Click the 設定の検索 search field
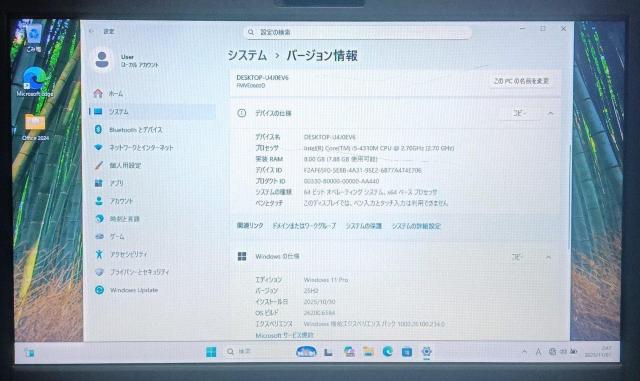This screenshot has height=381, width=640. [x=358, y=32]
